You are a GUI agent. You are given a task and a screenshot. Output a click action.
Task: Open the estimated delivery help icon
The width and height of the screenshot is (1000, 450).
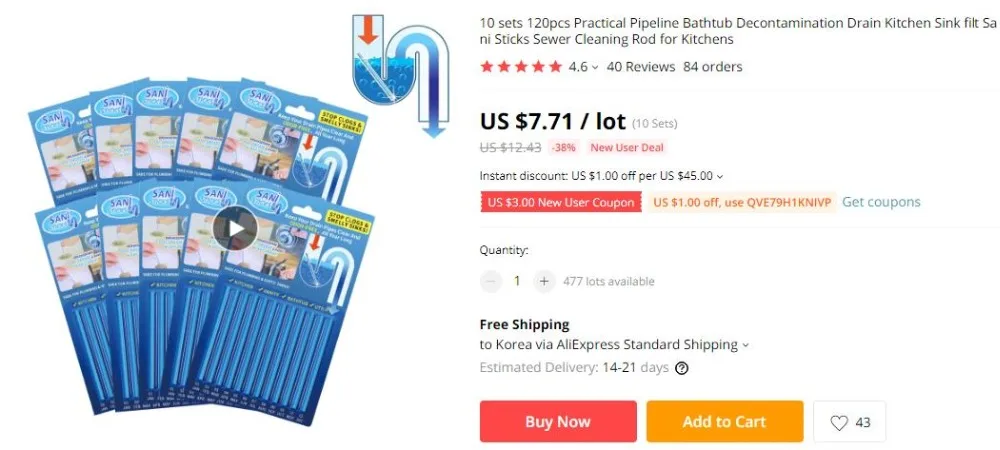click(x=681, y=368)
